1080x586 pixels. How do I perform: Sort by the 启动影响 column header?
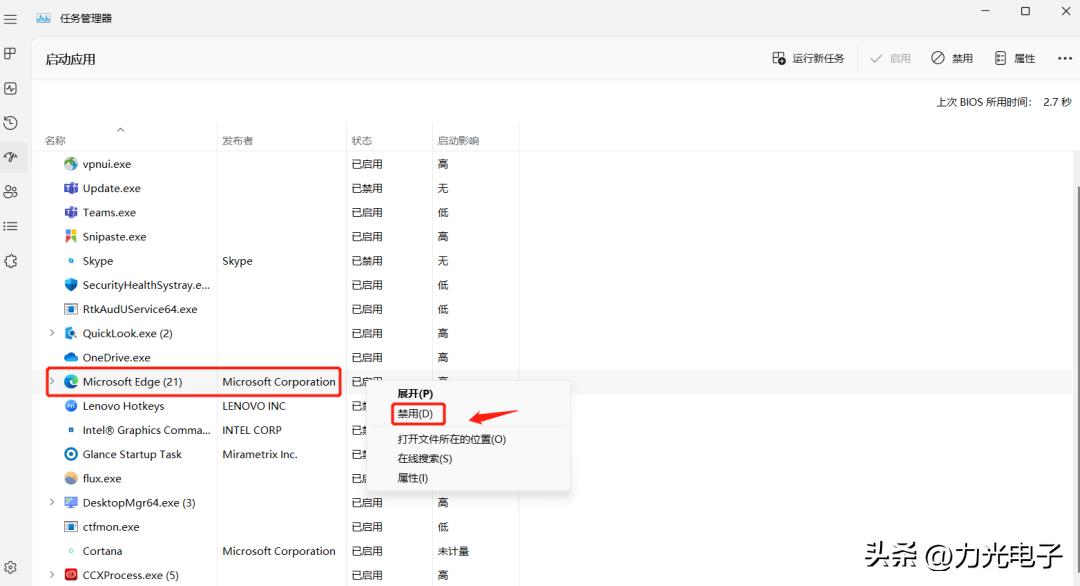458,141
